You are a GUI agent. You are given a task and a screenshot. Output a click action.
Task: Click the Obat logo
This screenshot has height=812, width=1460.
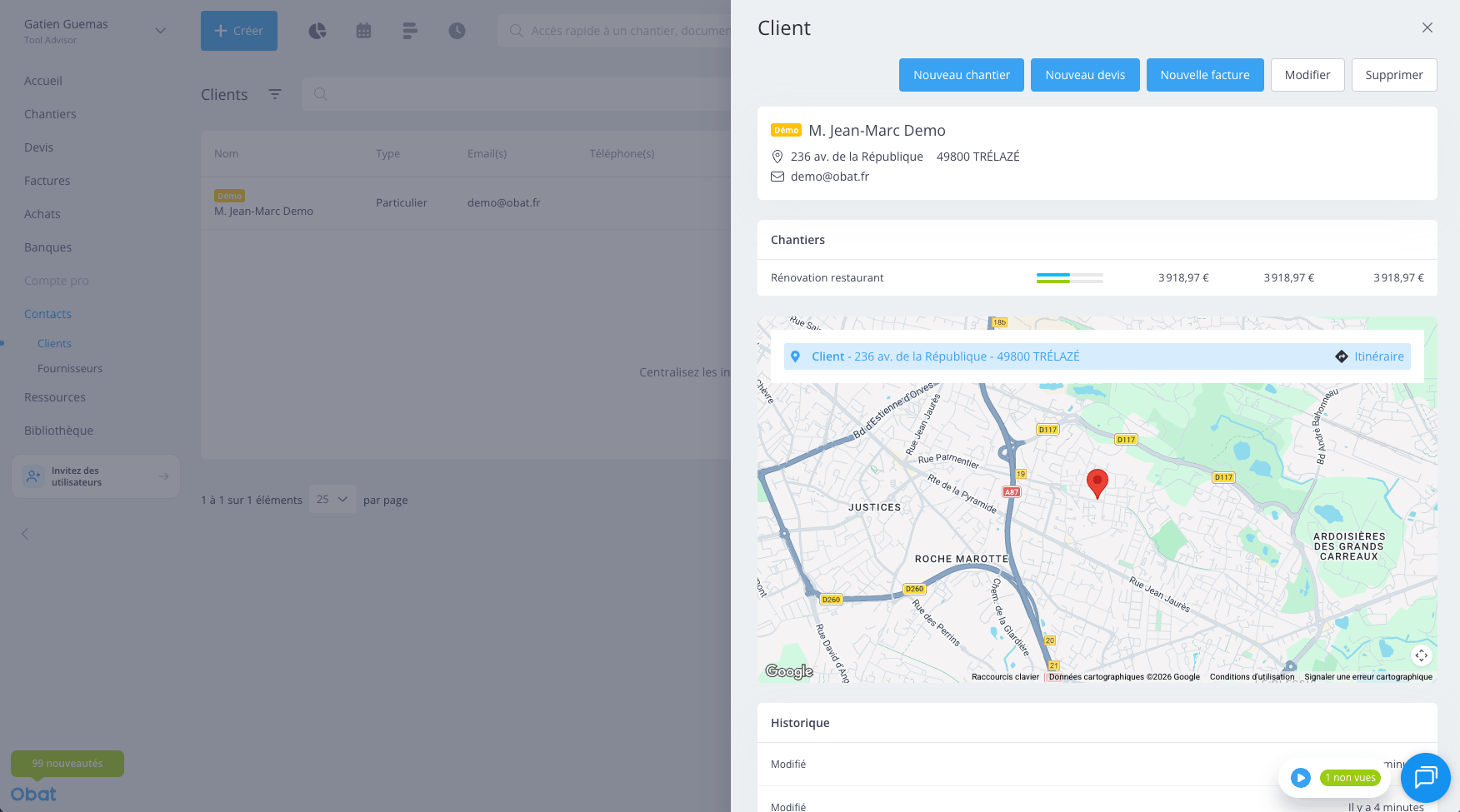(x=33, y=795)
